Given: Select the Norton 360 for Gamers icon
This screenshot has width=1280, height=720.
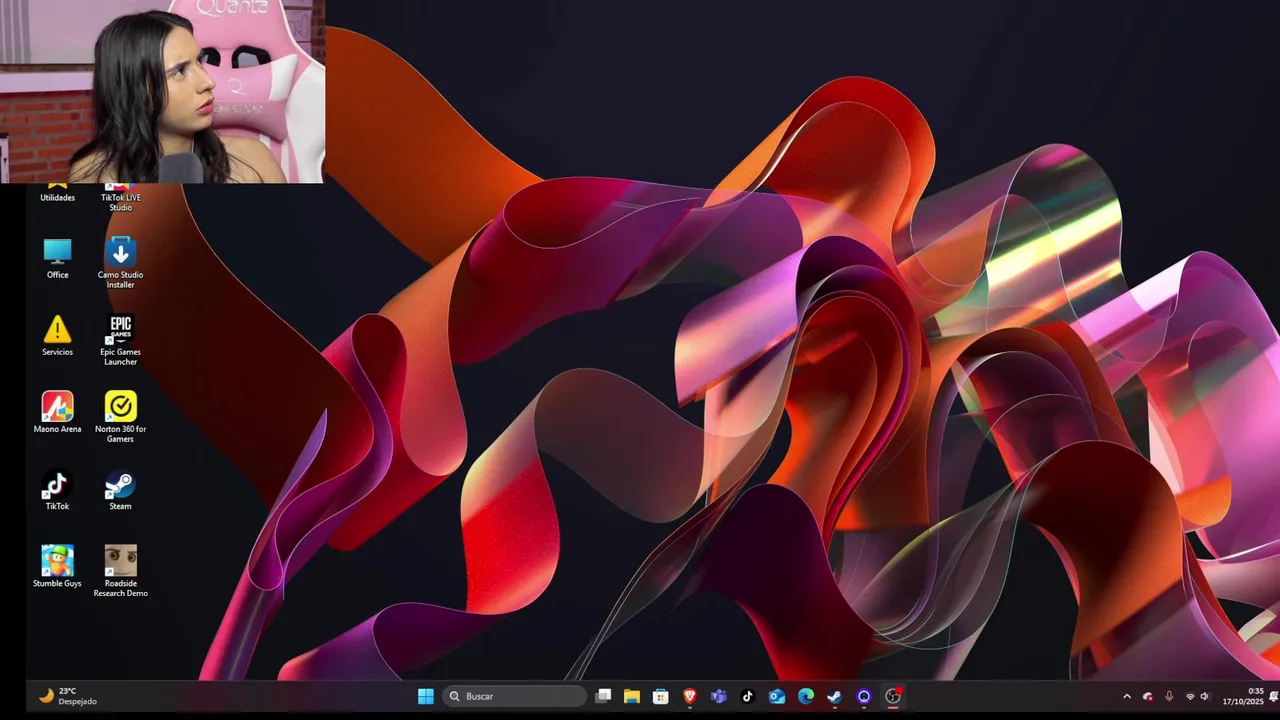Looking at the screenshot, I should tap(120, 417).
